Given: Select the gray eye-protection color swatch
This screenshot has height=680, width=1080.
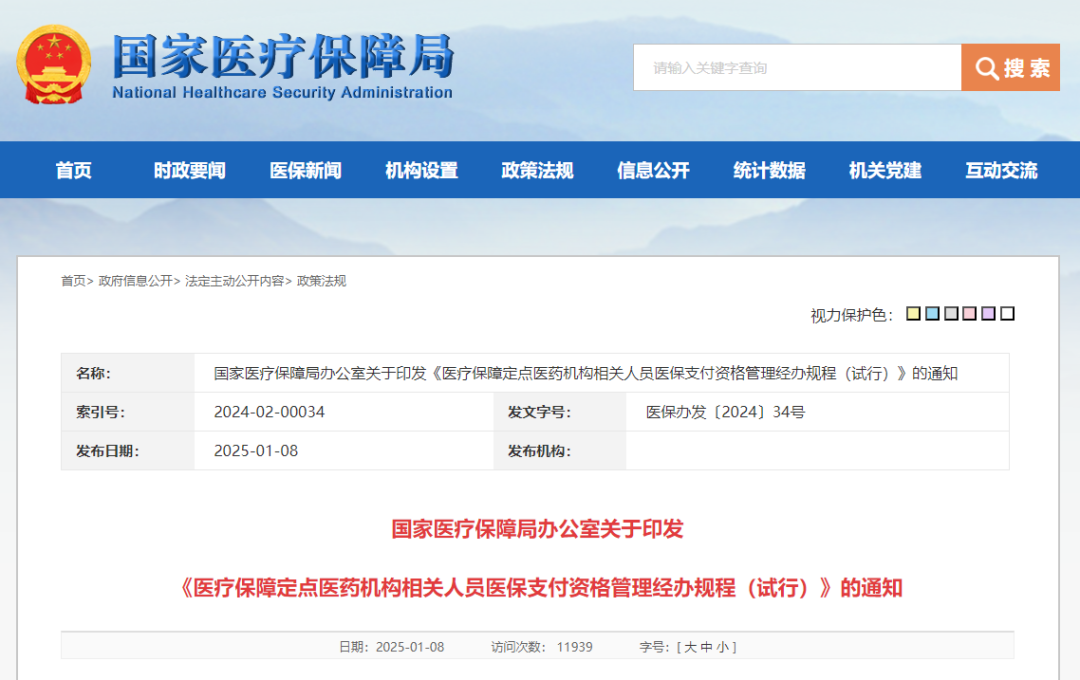Looking at the screenshot, I should pyautogui.click(x=951, y=314).
